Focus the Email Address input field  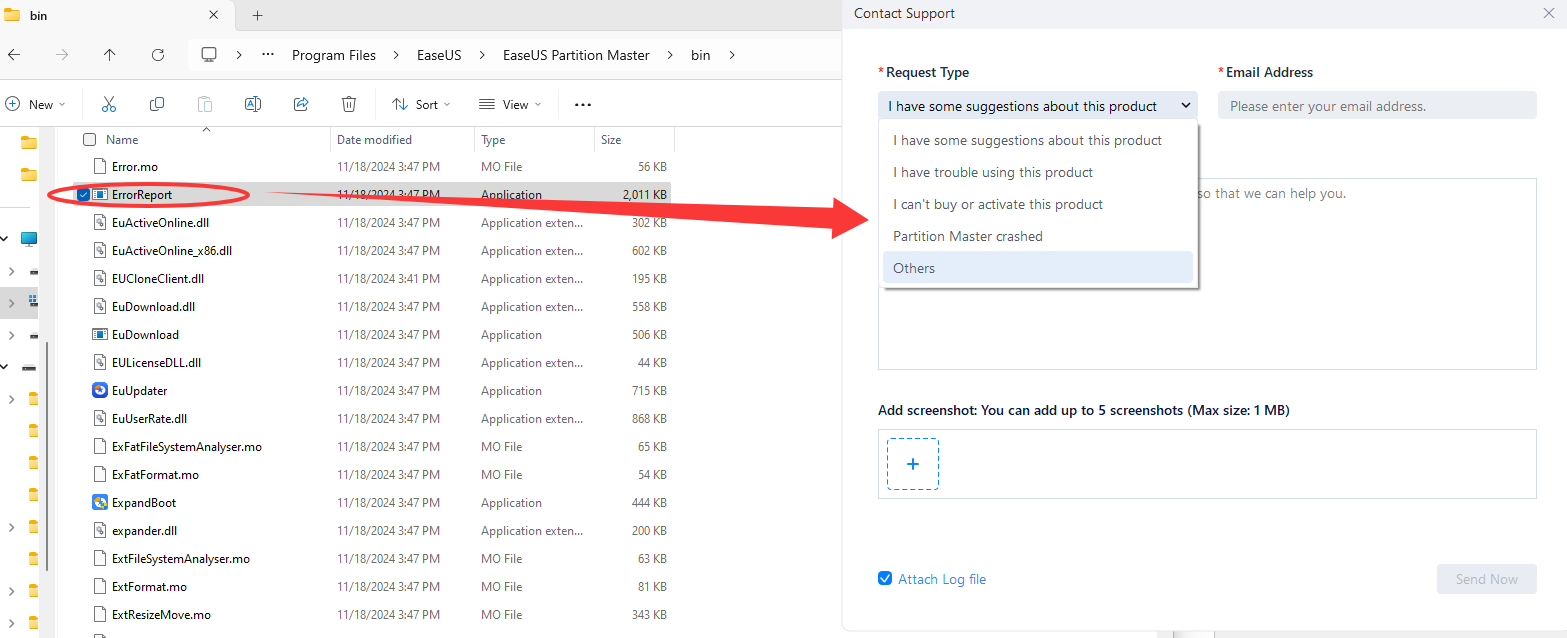click(x=1377, y=106)
